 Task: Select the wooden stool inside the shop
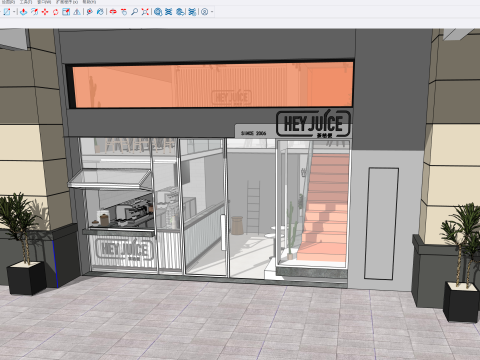[237, 225]
